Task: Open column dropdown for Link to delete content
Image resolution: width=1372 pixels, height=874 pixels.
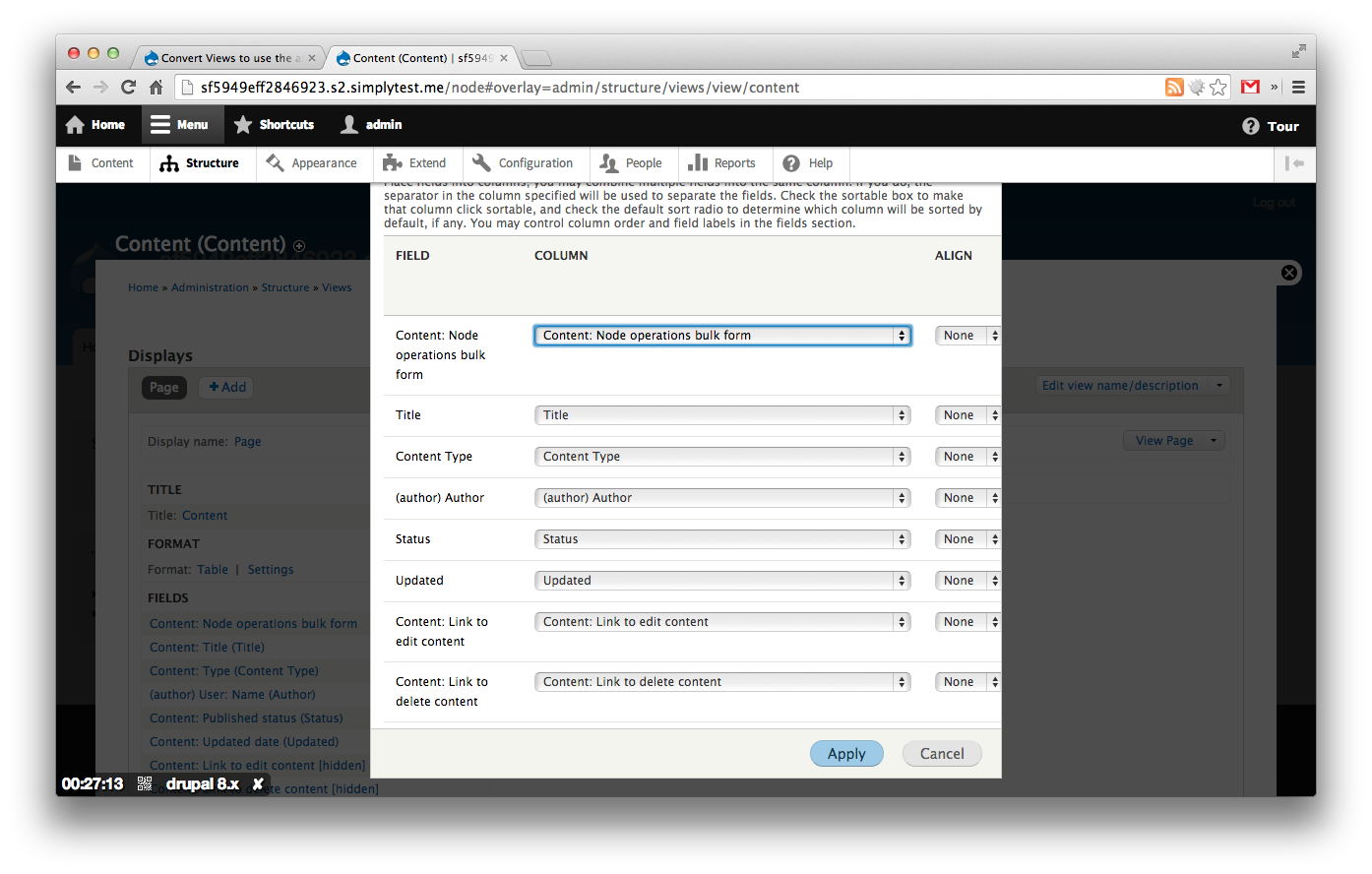Action: pyautogui.click(x=722, y=682)
